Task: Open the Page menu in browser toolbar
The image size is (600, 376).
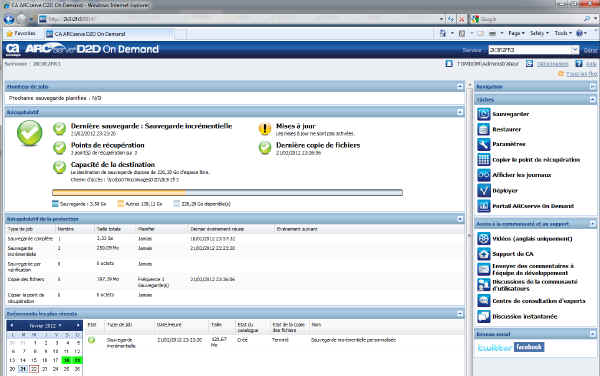Action: coord(516,33)
